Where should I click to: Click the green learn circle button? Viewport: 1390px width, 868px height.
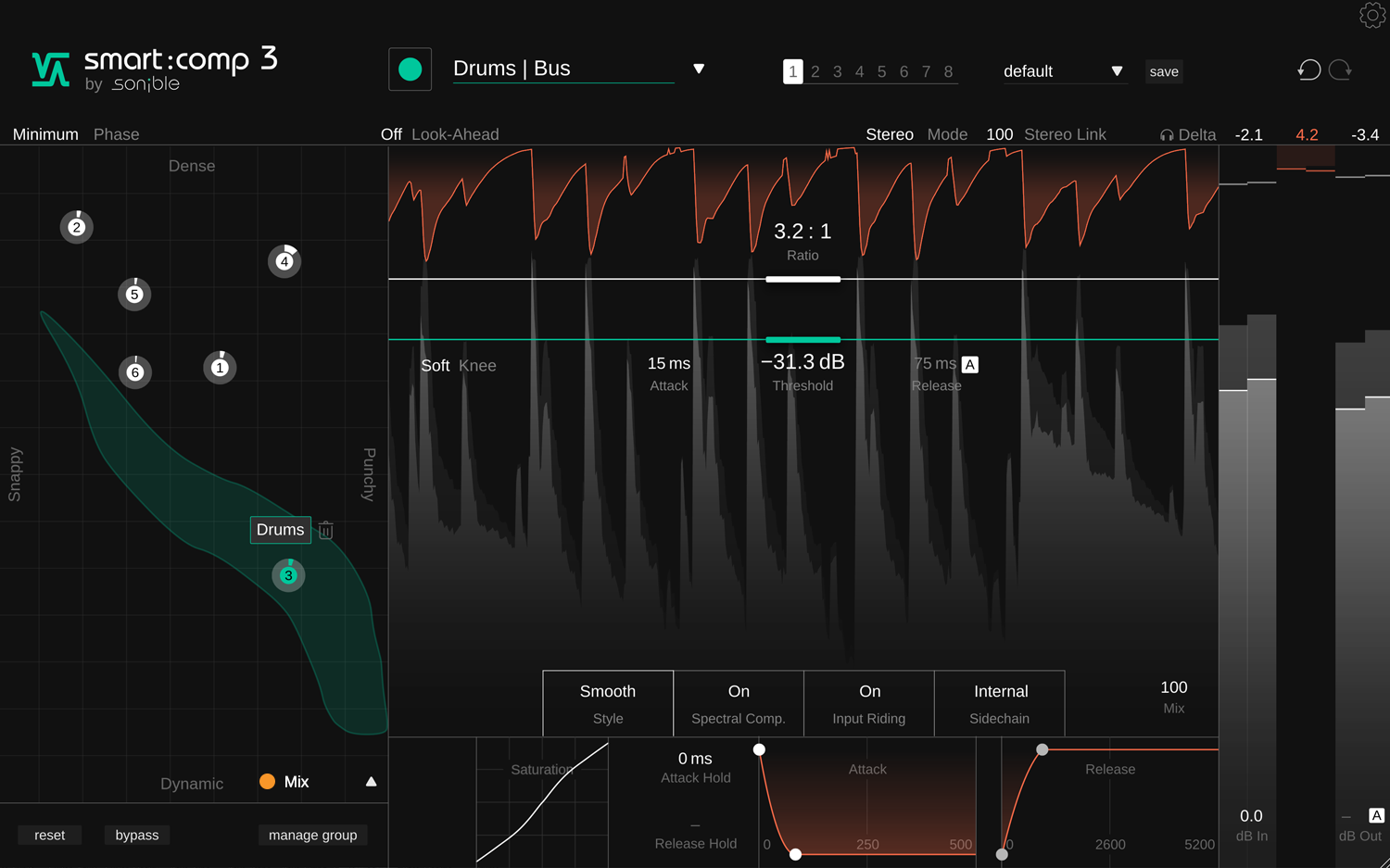(410, 69)
